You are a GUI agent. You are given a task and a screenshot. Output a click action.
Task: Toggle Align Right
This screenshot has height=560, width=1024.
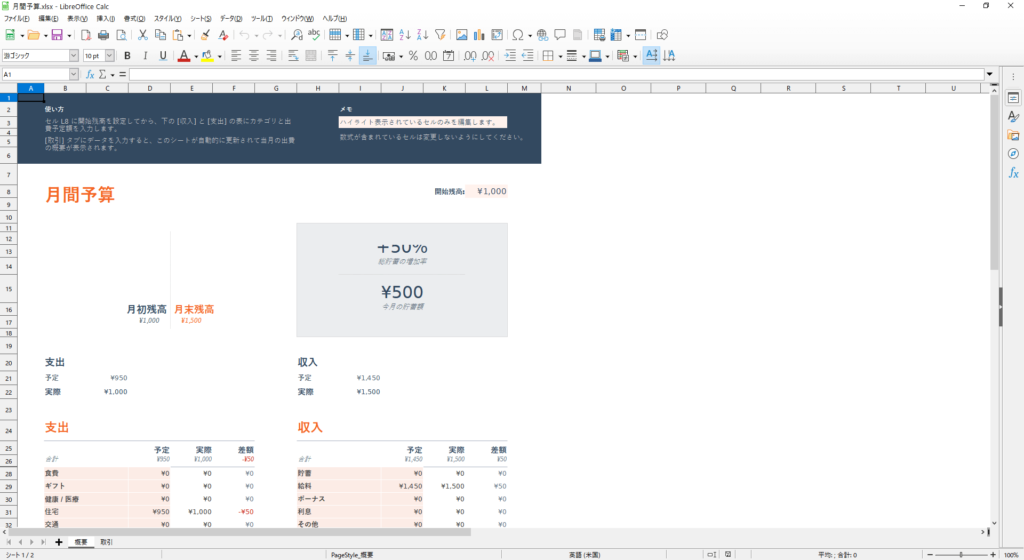tap(271, 56)
